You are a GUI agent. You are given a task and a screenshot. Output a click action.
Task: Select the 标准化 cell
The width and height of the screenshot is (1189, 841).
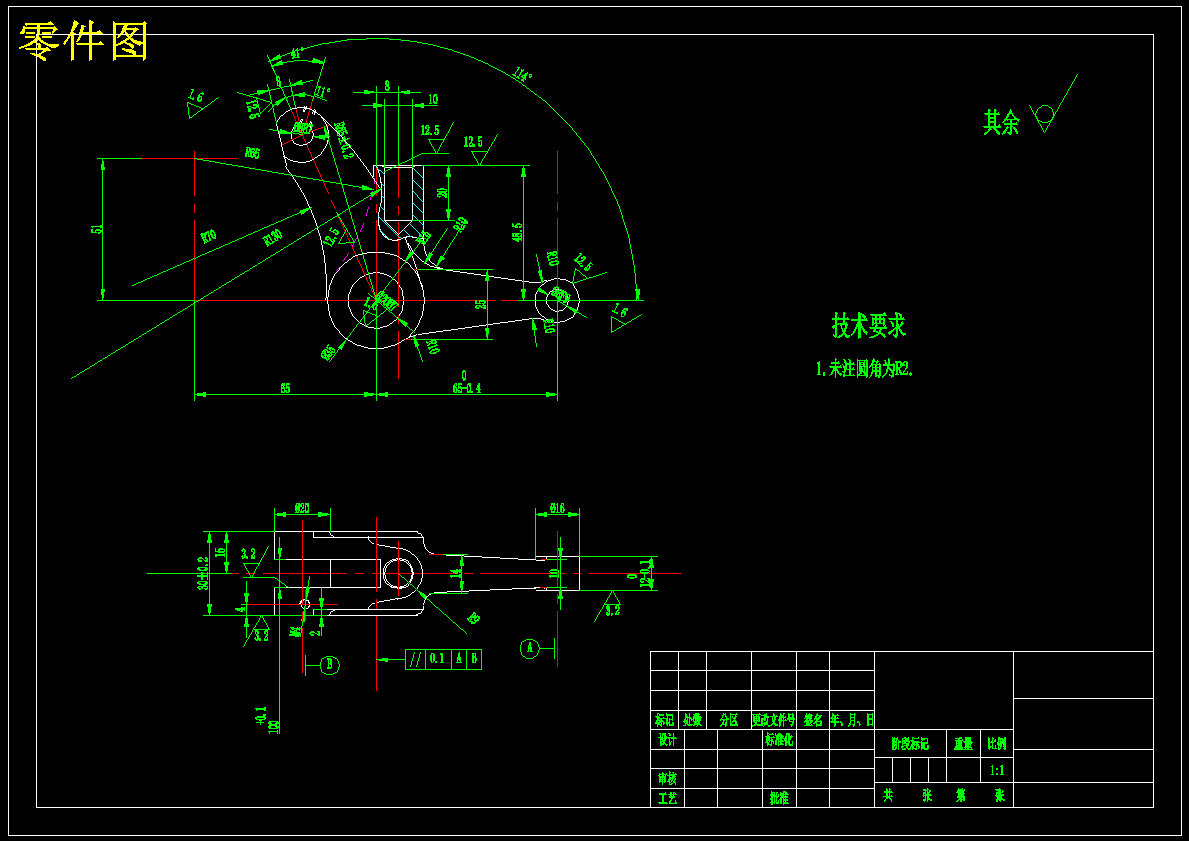point(780,739)
